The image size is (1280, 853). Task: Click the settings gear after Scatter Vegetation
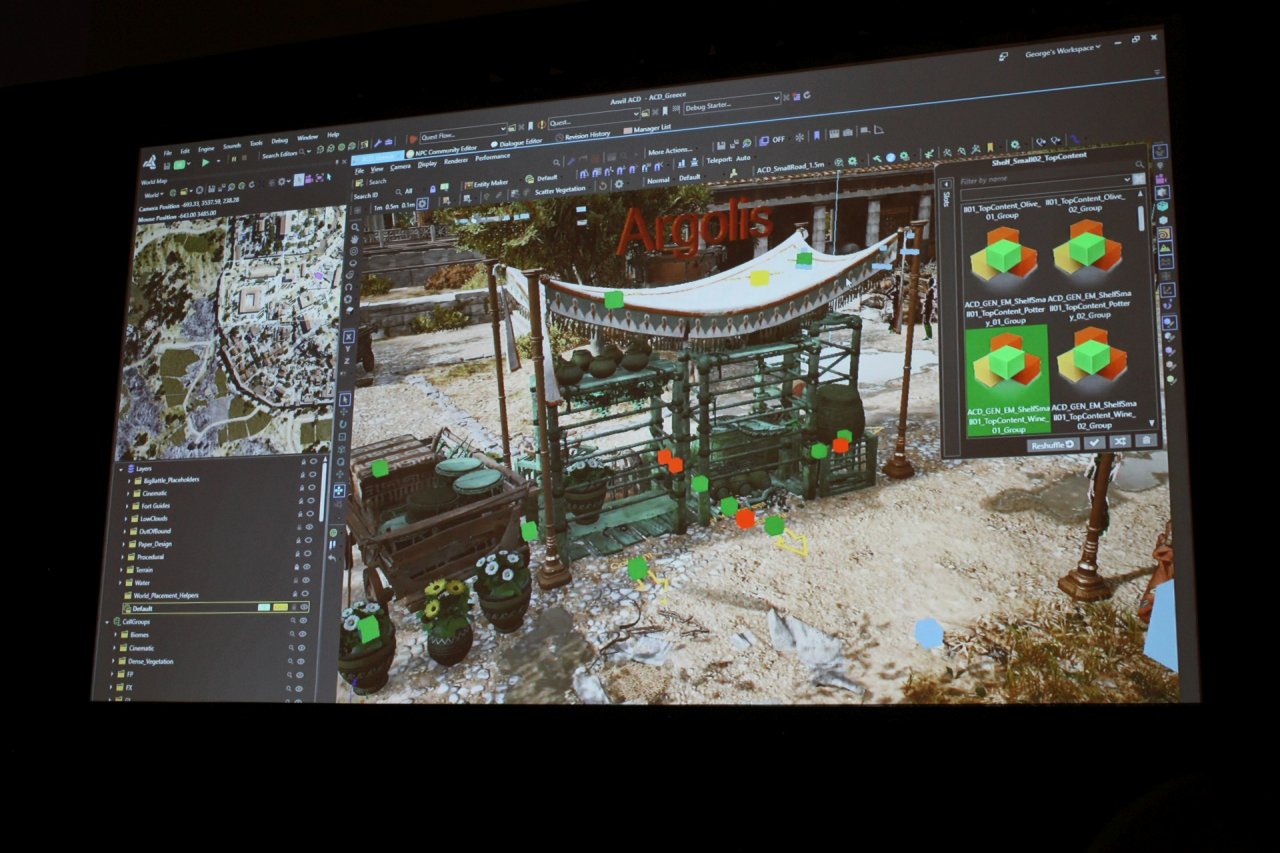tap(619, 183)
